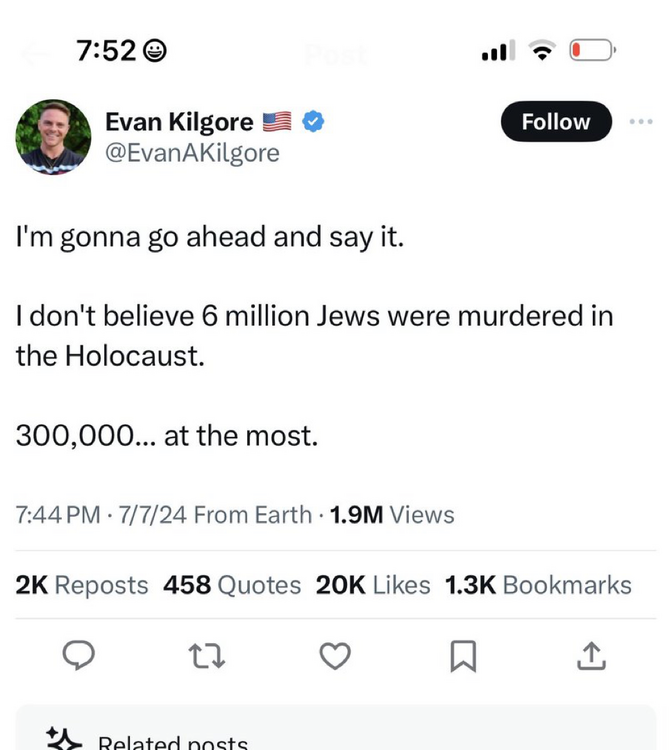The image size is (672, 750).
Task: Click the blue verified badge
Action: tap(313, 122)
